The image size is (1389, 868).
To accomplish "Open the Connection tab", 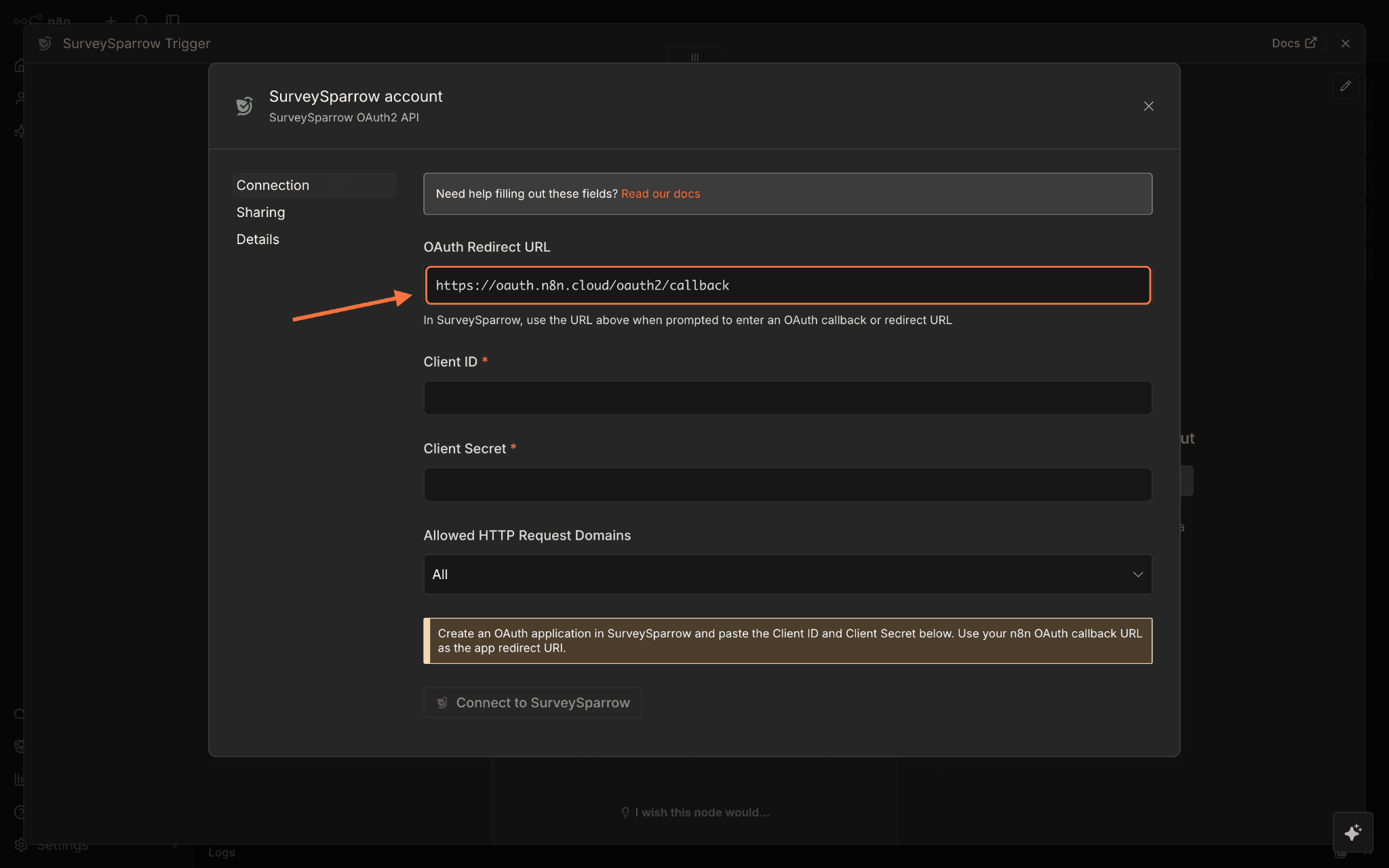I will pyautogui.click(x=314, y=185).
